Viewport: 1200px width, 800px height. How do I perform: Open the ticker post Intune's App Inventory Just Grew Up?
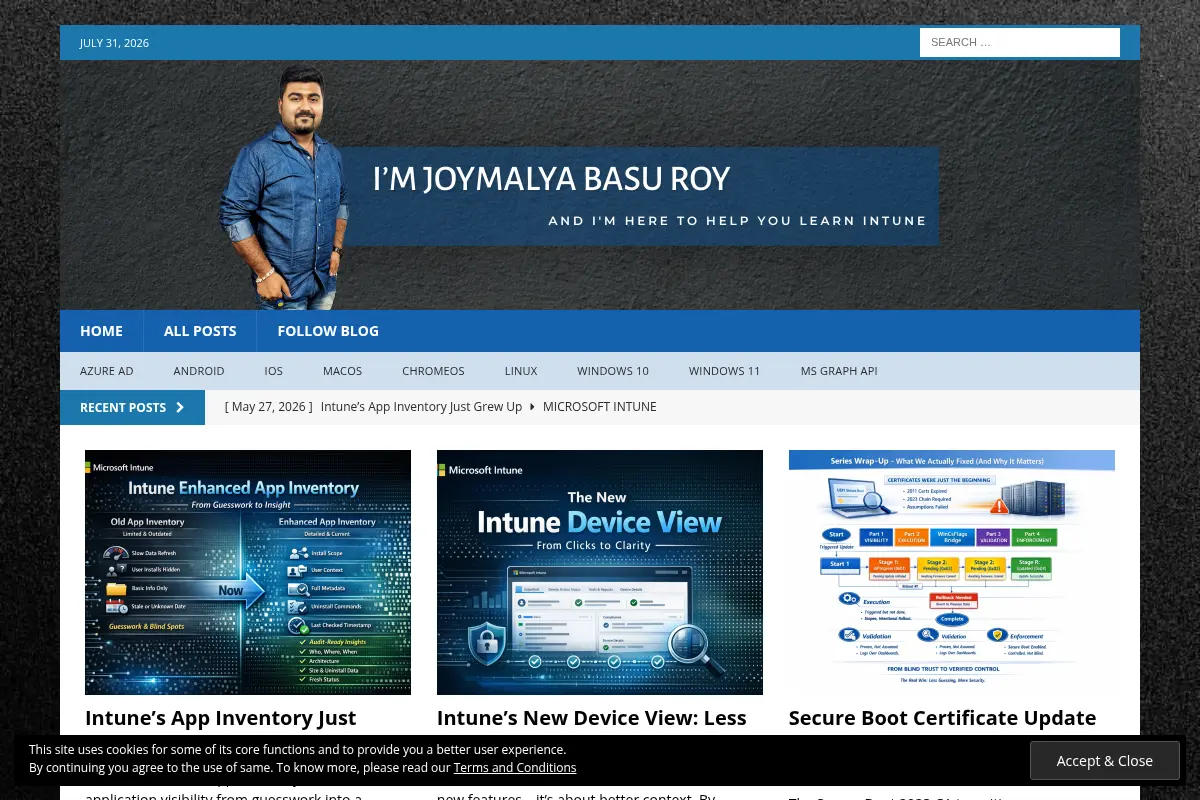tap(421, 407)
